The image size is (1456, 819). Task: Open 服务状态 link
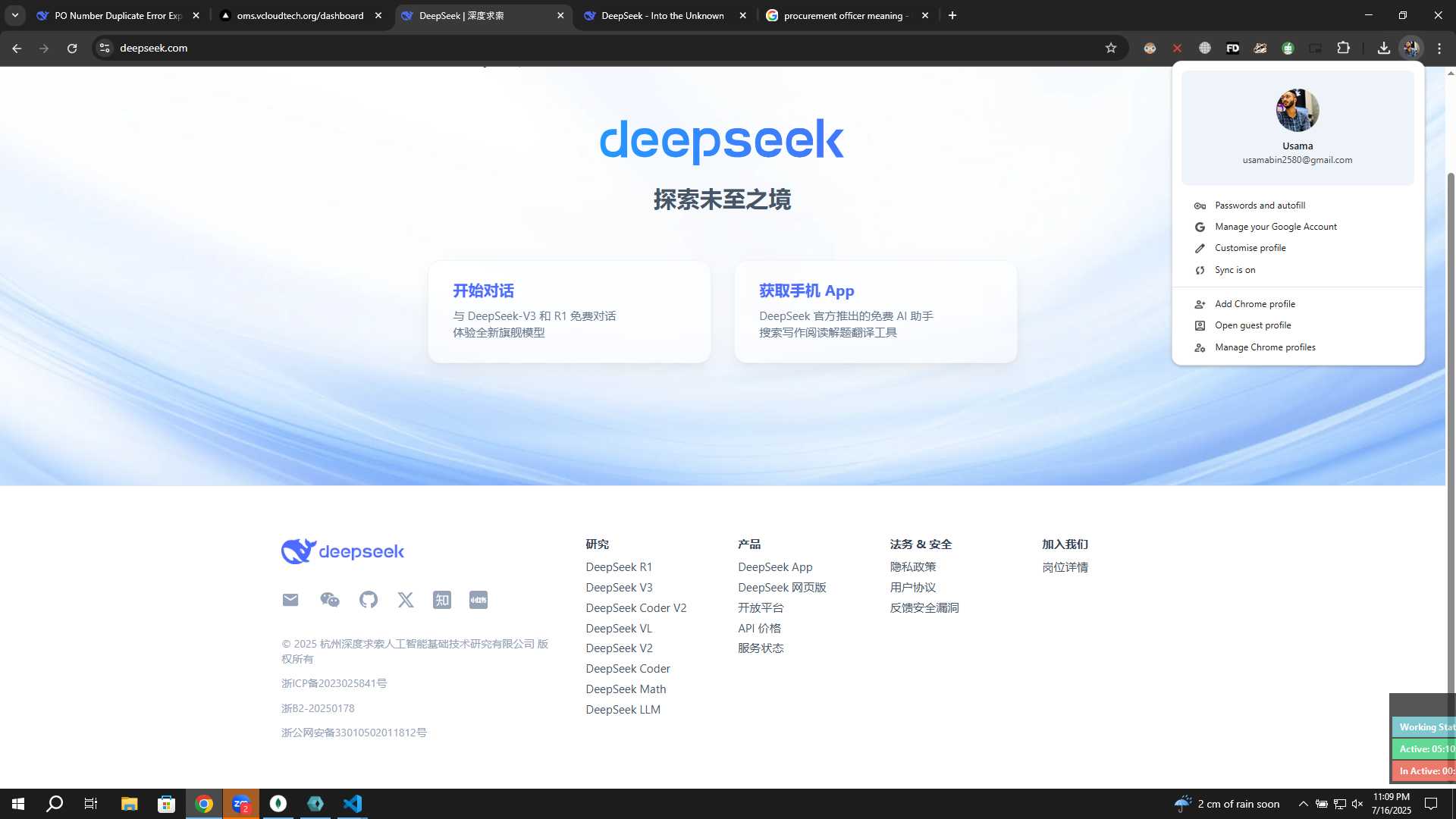click(x=761, y=648)
